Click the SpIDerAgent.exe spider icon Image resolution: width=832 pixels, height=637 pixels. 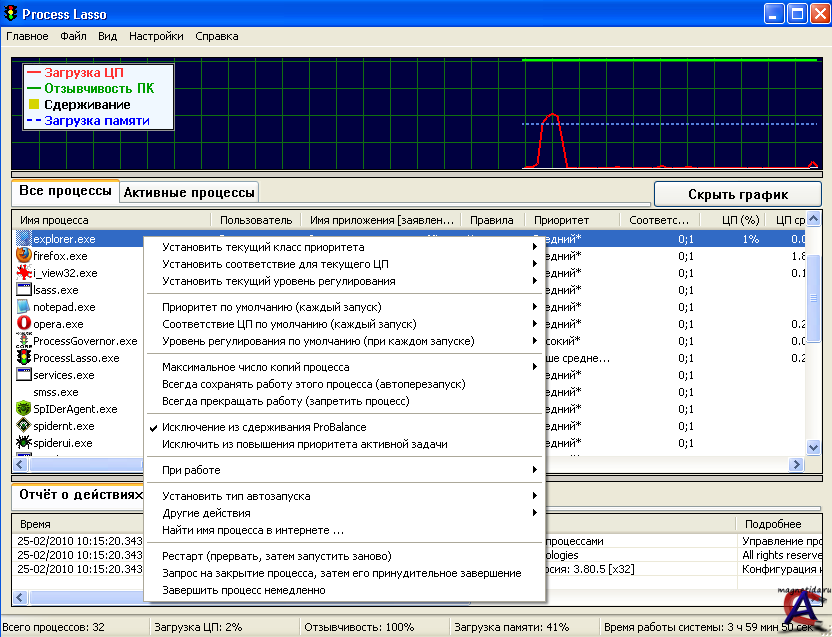click(24, 409)
